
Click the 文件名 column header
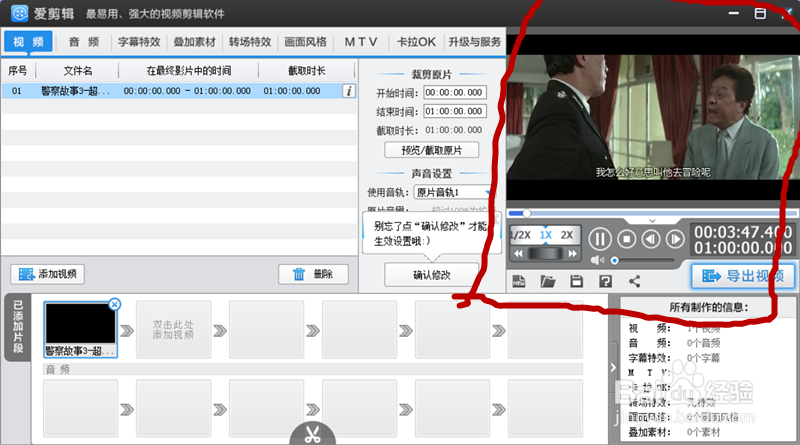click(78, 70)
